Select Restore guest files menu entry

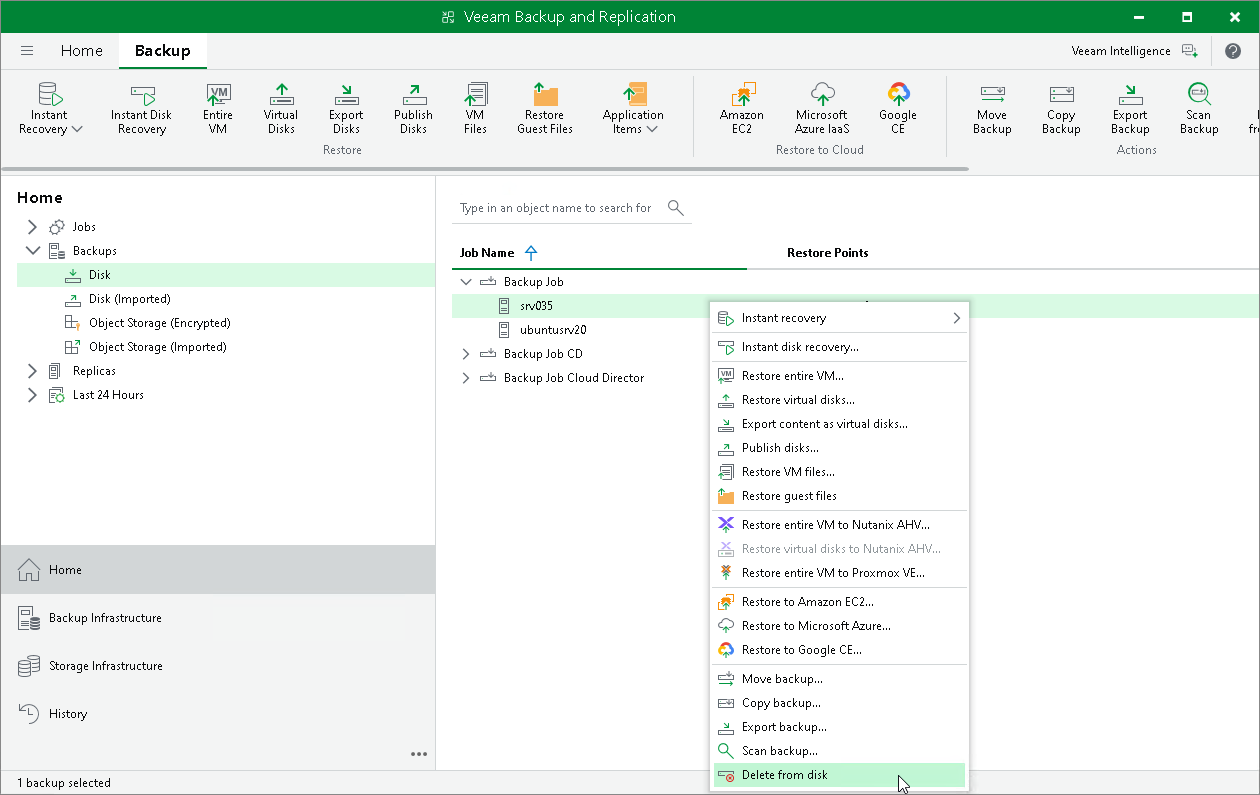click(839, 496)
